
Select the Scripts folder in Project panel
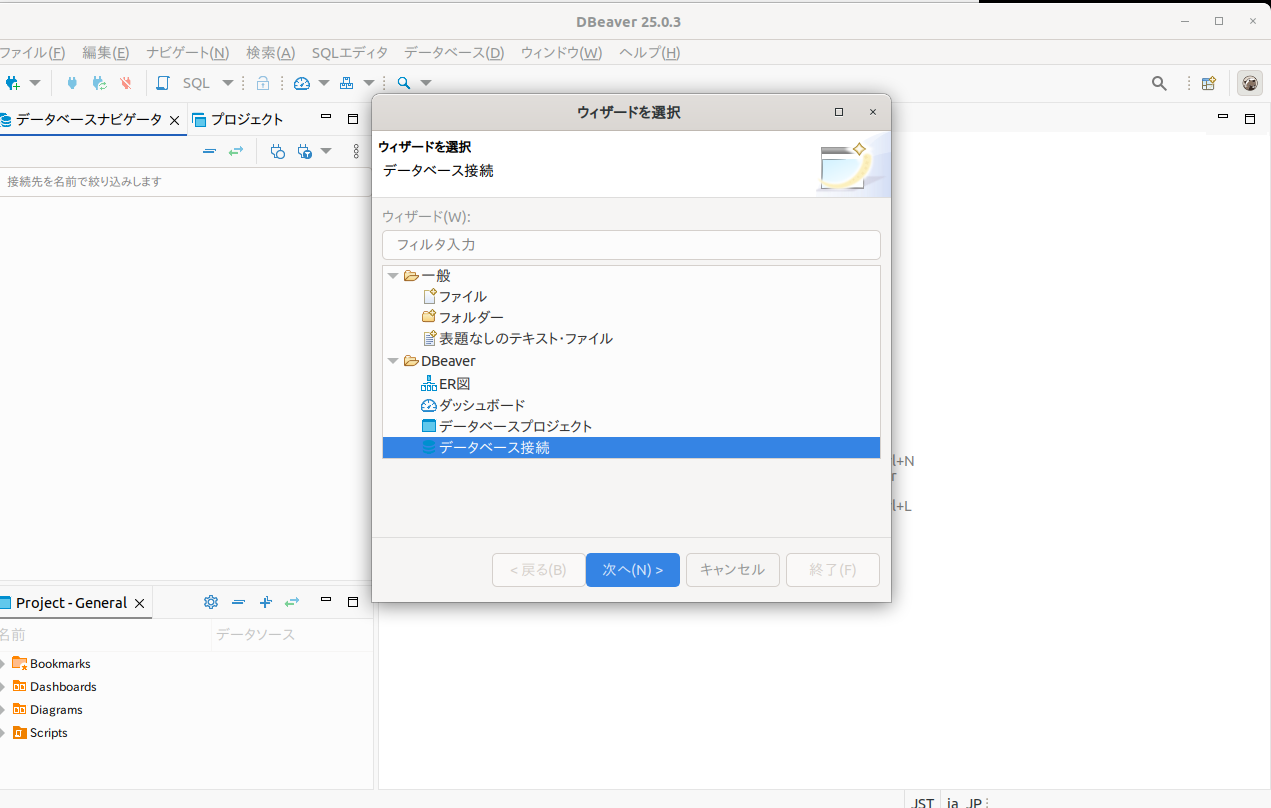click(x=48, y=733)
